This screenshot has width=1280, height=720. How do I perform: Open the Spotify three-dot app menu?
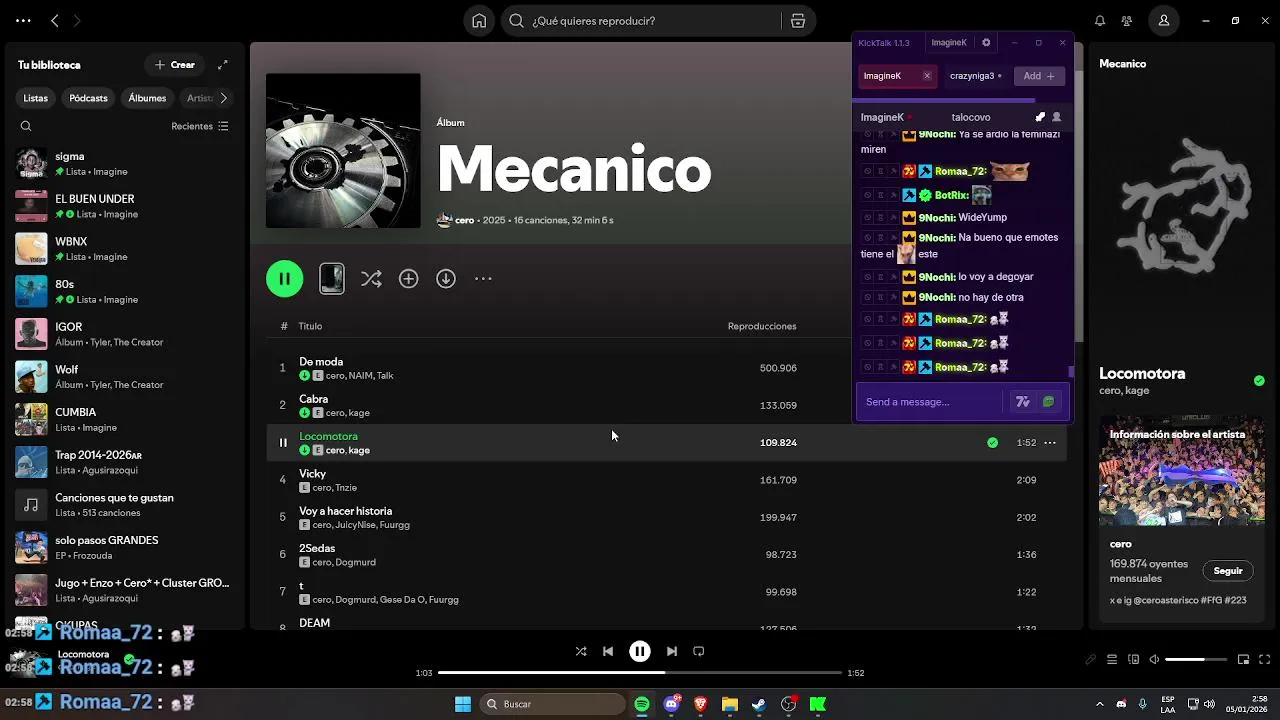coord(23,20)
